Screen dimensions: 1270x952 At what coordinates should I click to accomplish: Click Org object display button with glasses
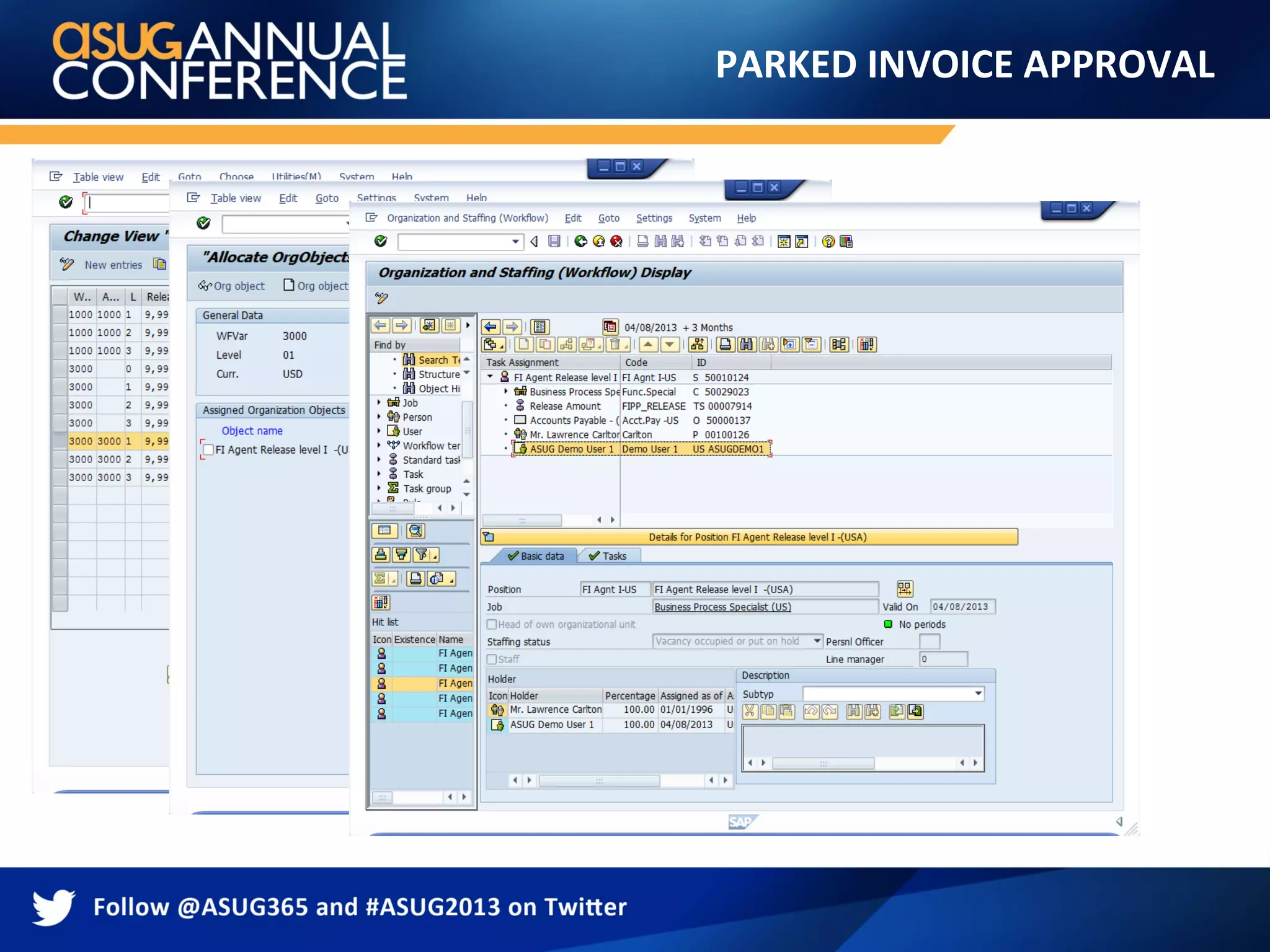tap(231, 286)
